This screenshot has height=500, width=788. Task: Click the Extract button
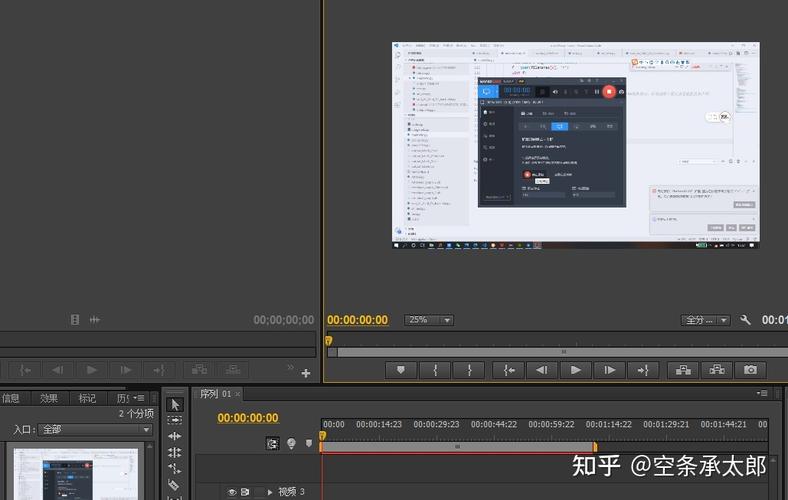point(717,370)
